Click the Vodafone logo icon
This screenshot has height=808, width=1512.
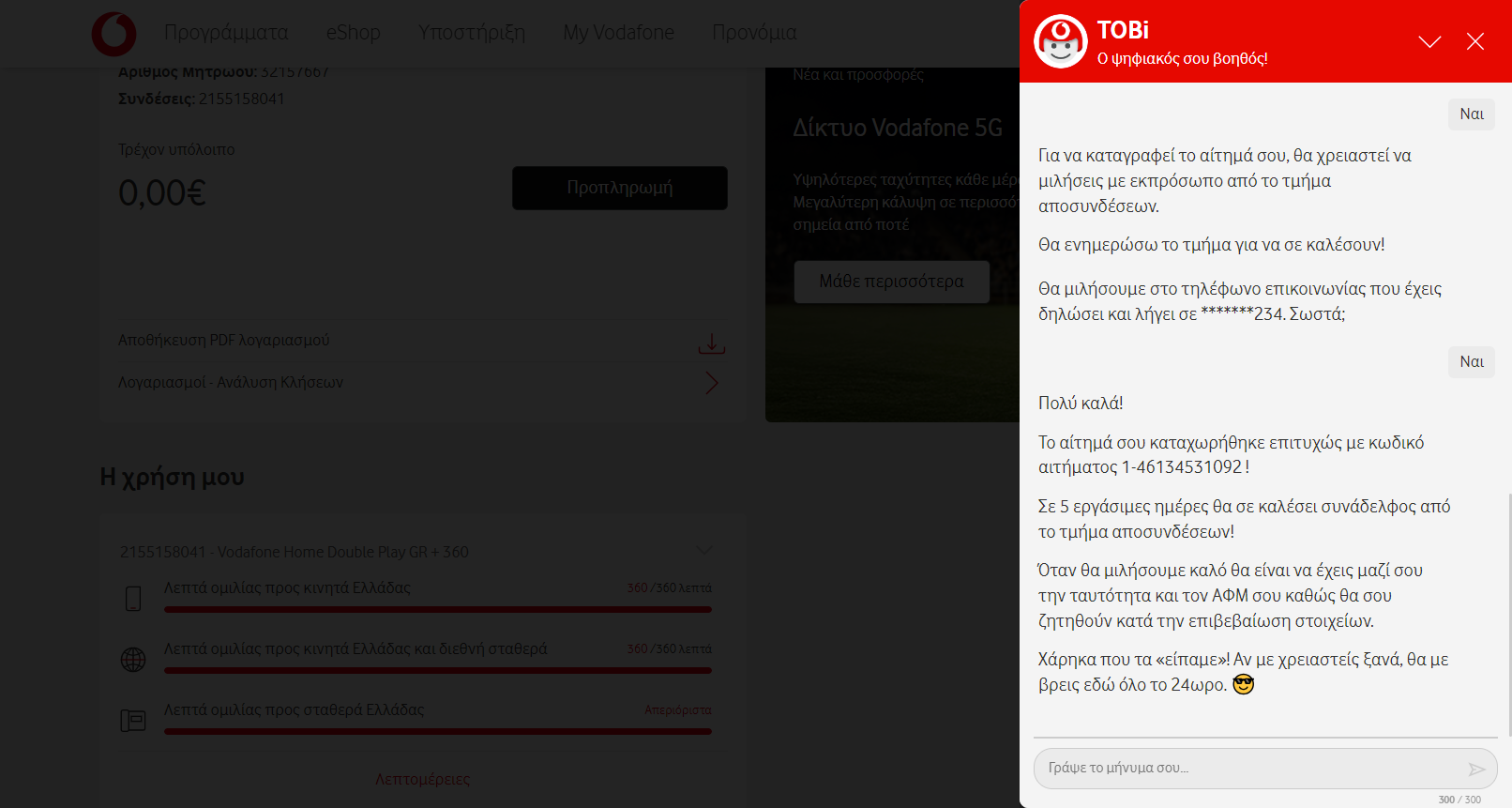(113, 34)
